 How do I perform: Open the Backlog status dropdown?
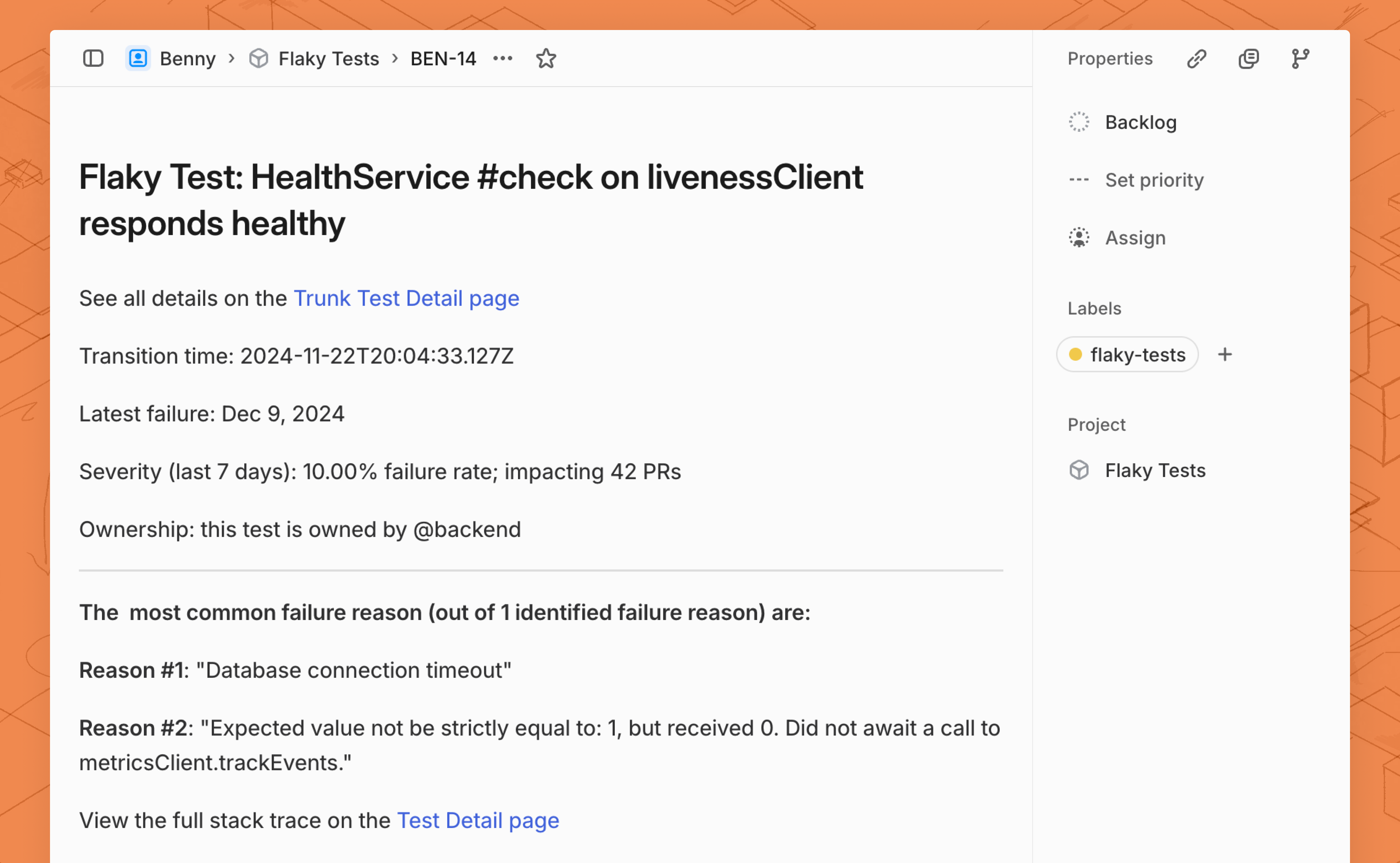[x=1140, y=122]
